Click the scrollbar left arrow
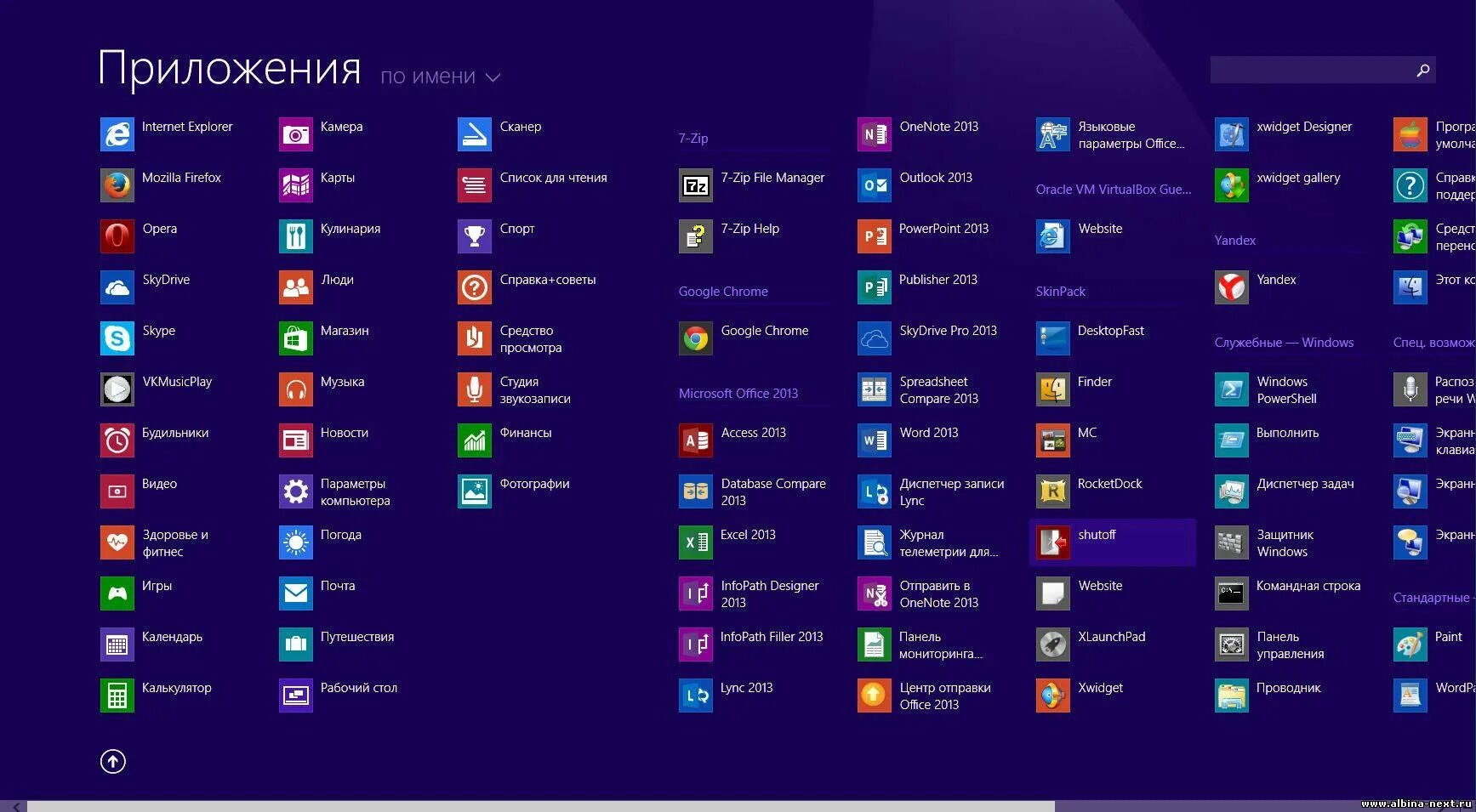 click(15, 806)
